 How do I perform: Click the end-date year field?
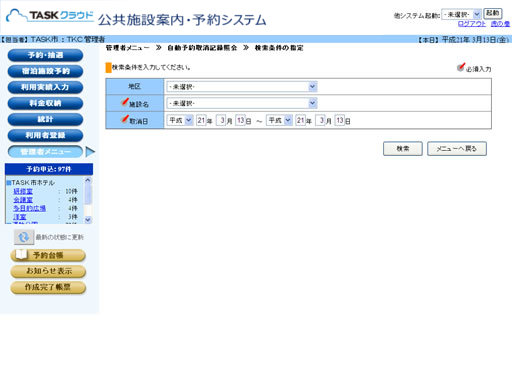(300, 120)
